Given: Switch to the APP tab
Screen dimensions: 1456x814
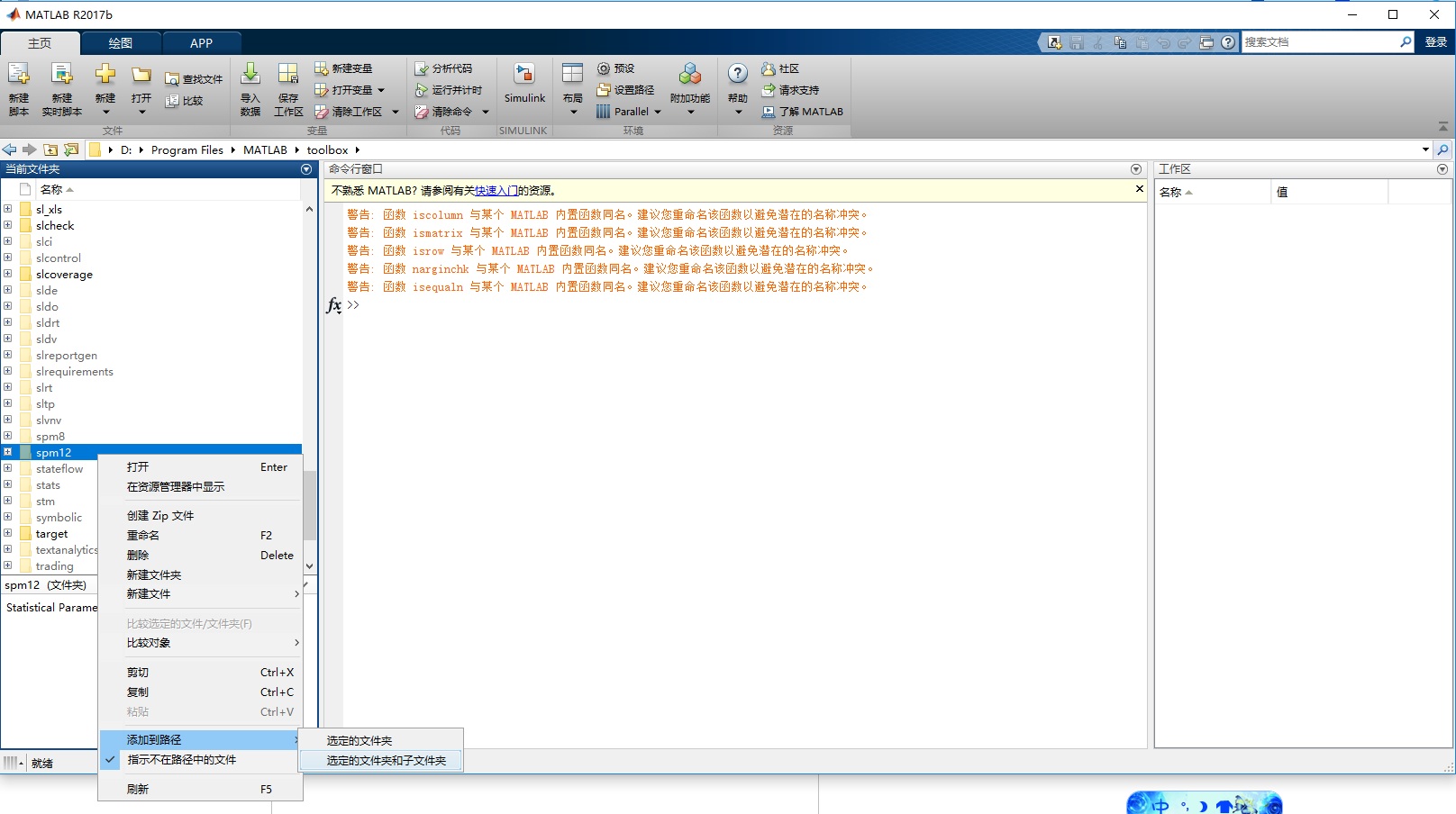Looking at the screenshot, I should pyautogui.click(x=202, y=43).
